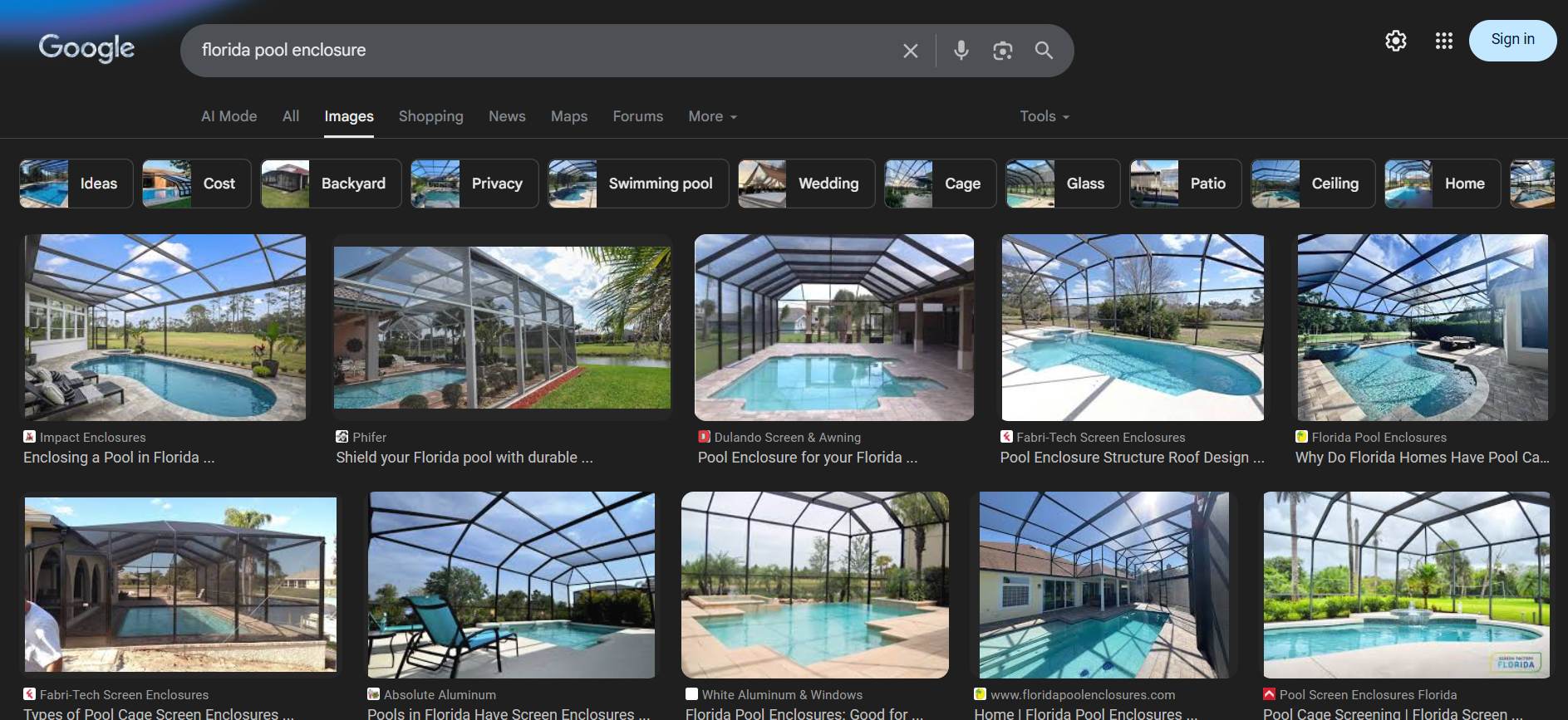Open the Google apps grid
The width and height of the screenshot is (1568, 720).
pos(1444,41)
